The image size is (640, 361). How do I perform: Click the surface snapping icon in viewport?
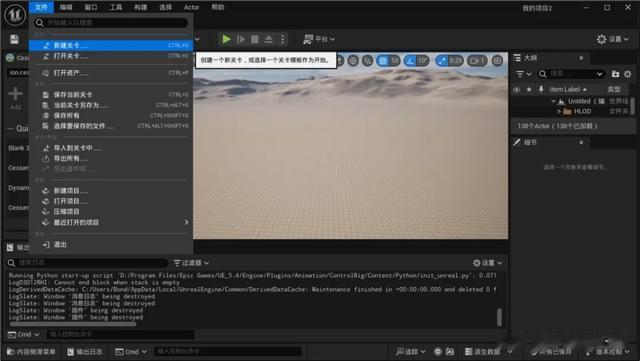367,61
